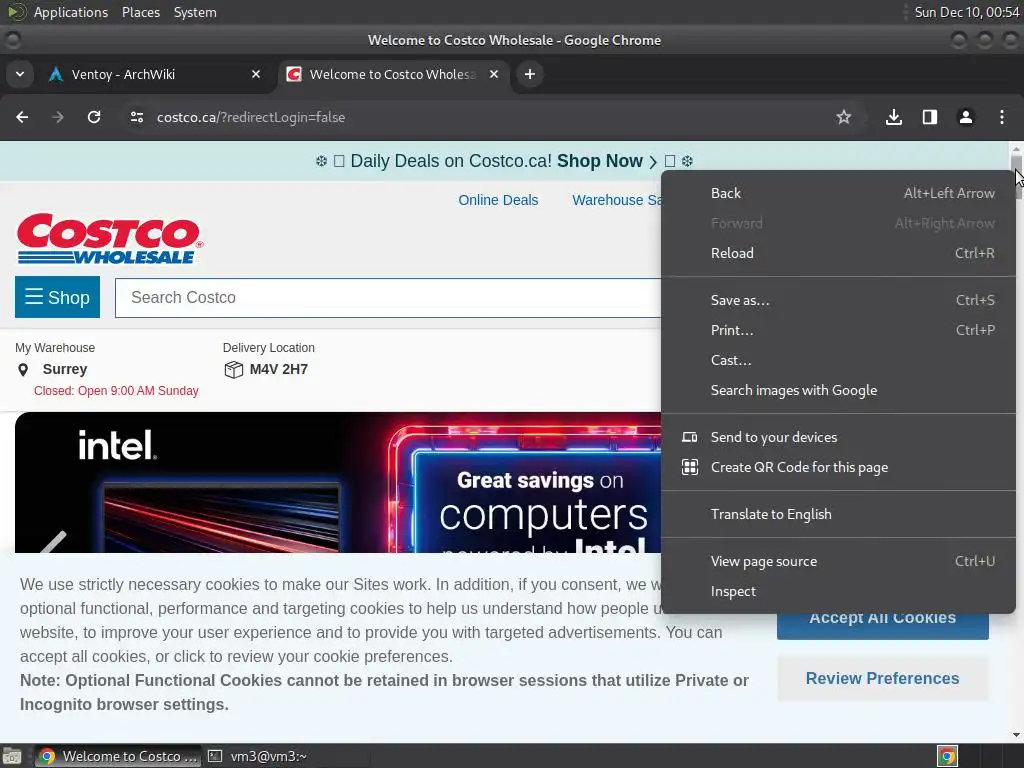Click Accept All Cookies button
1024x768 pixels.
882,626
